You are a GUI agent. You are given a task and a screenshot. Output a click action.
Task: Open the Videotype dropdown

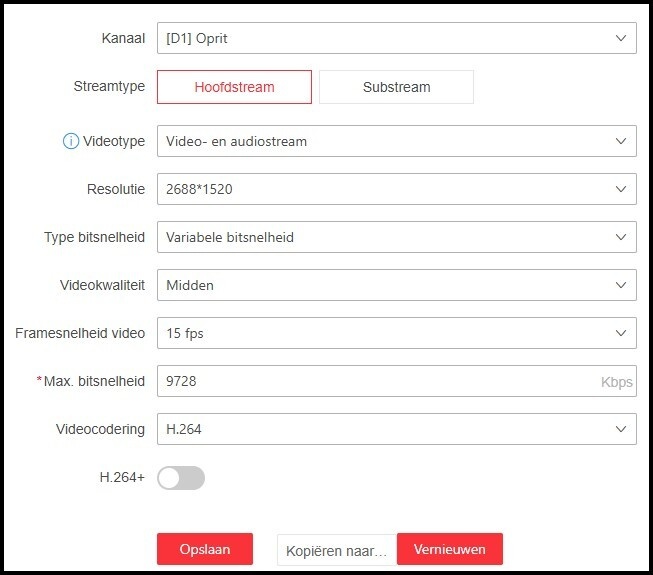396,141
